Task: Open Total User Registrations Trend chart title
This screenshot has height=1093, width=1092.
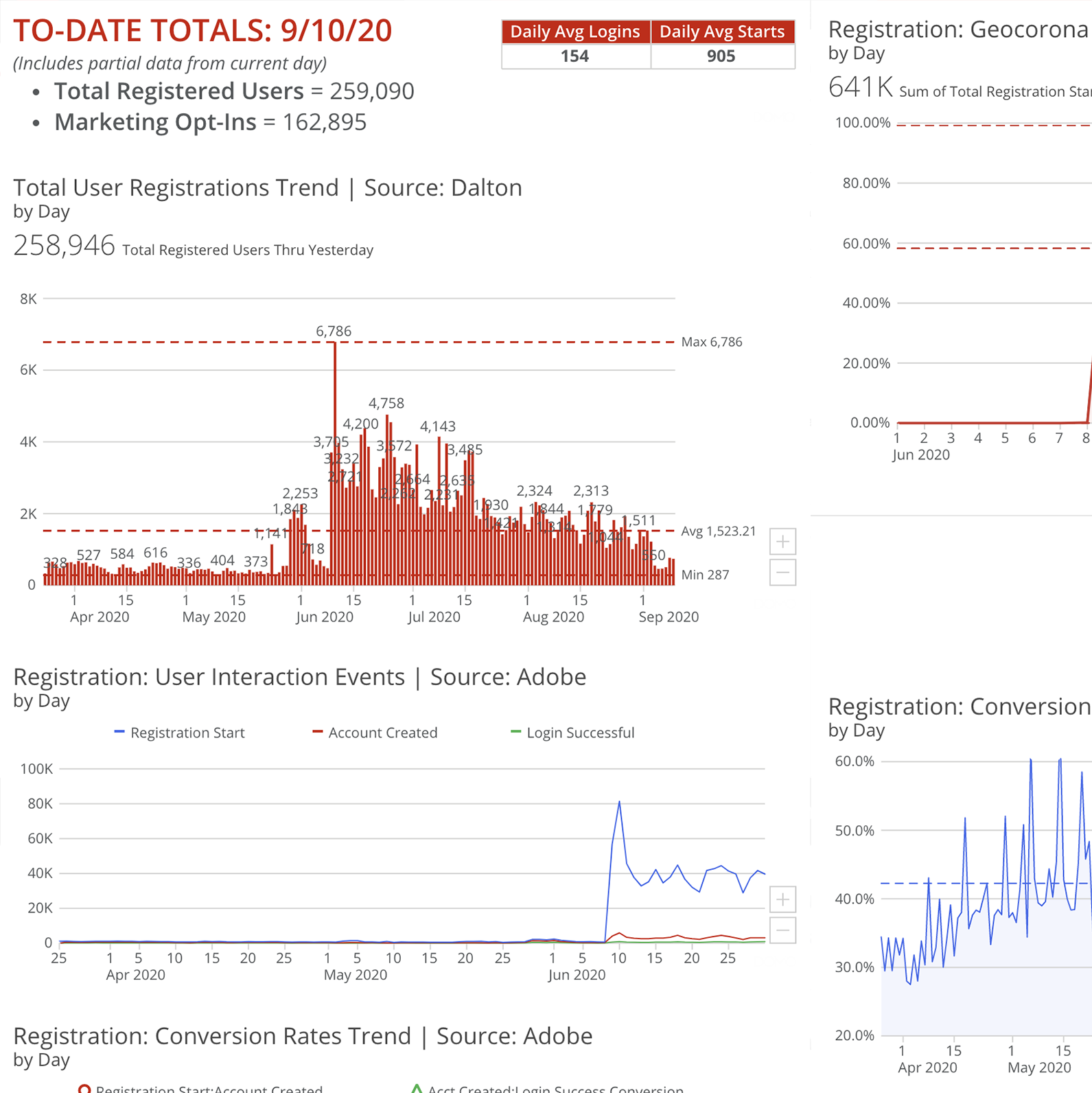Action: click(x=268, y=187)
